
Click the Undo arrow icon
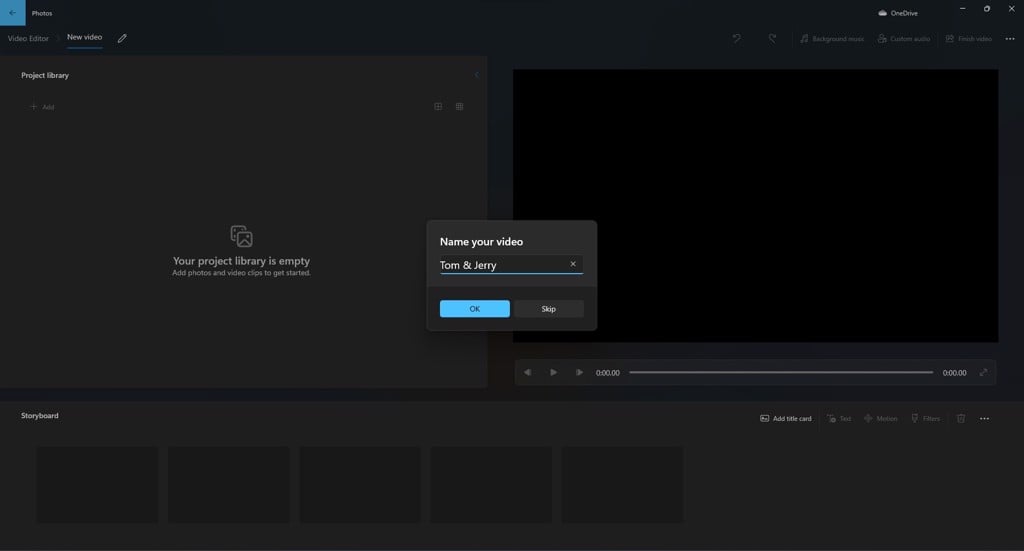[737, 39]
